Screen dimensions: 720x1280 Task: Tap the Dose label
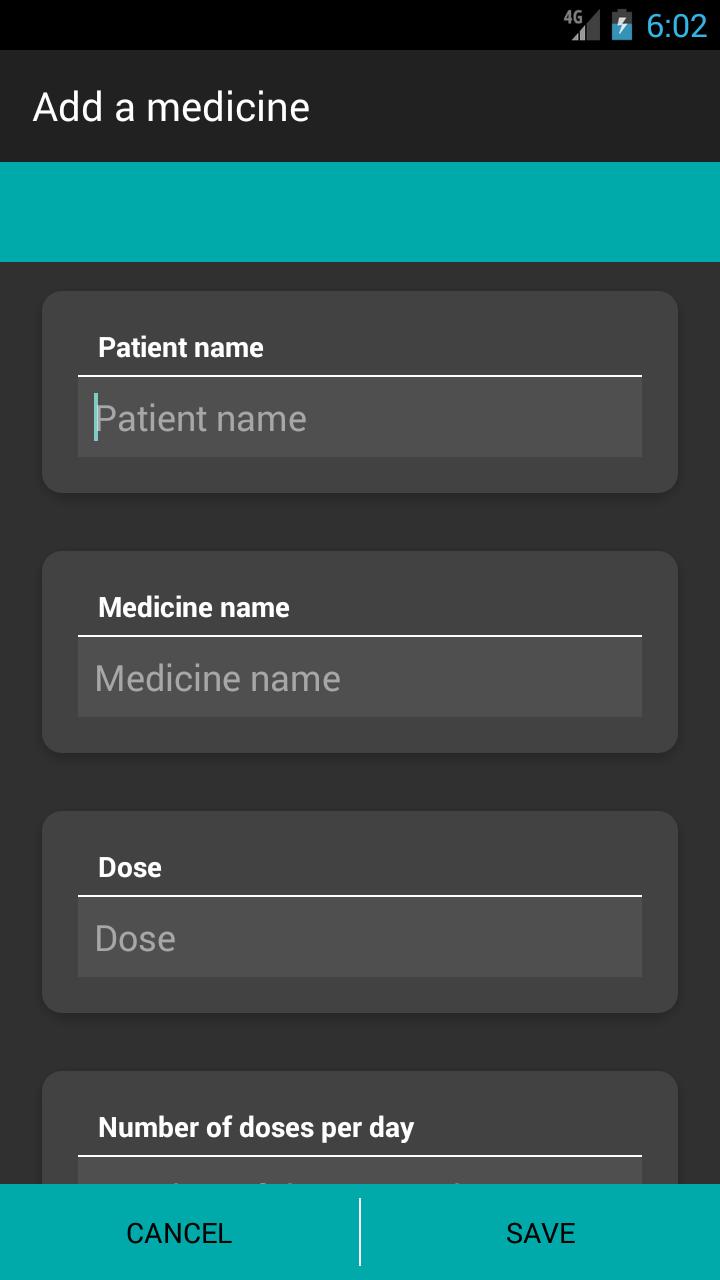pyautogui.click(x=130, y=867)
